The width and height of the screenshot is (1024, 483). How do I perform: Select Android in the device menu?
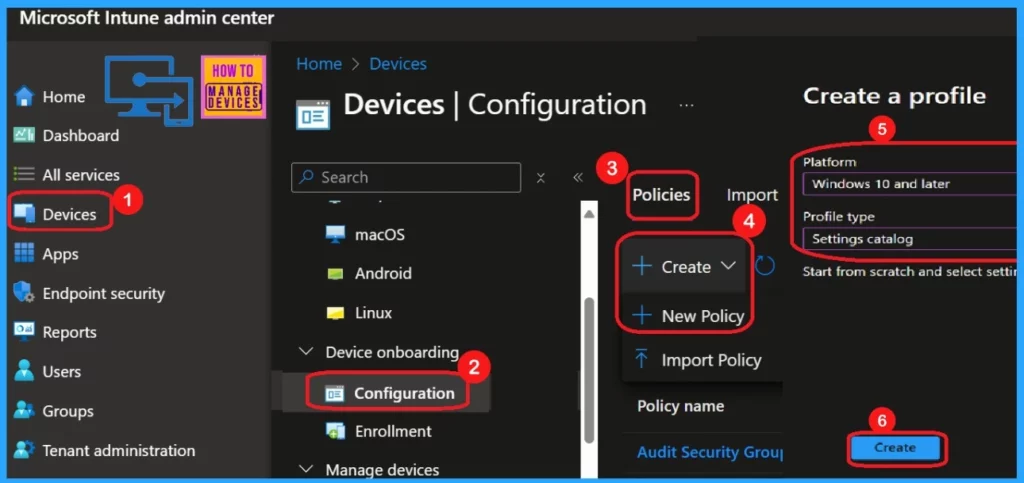point(383,273)
